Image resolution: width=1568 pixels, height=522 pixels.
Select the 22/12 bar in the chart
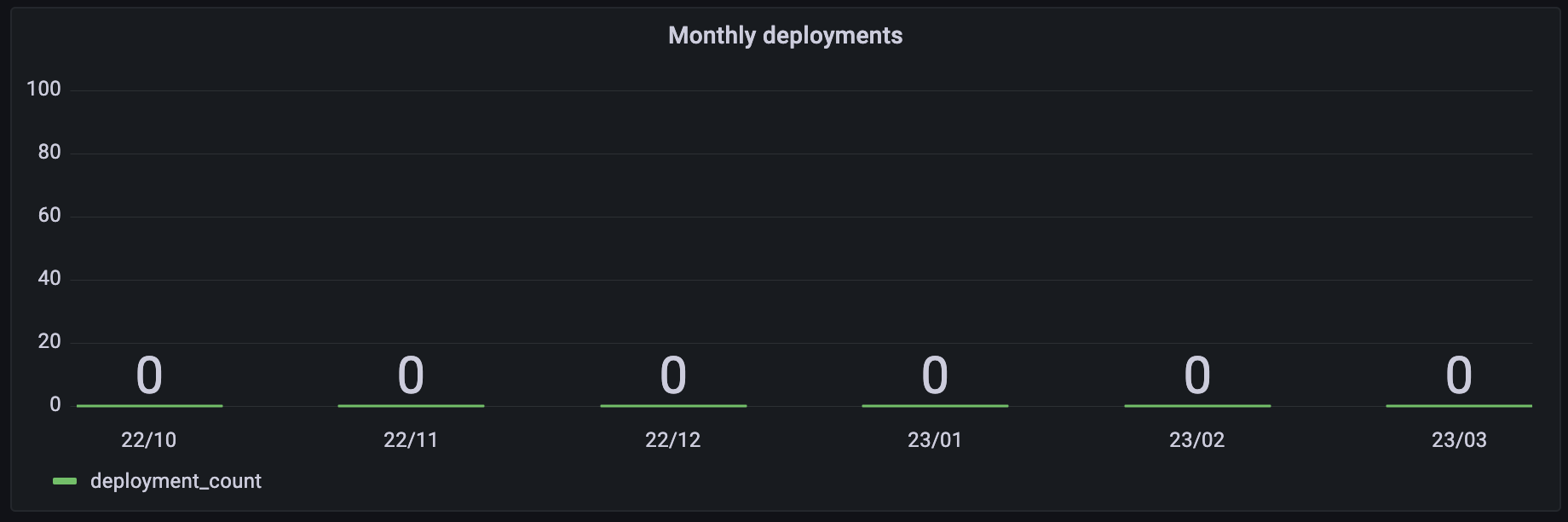[x=673, y=406]
